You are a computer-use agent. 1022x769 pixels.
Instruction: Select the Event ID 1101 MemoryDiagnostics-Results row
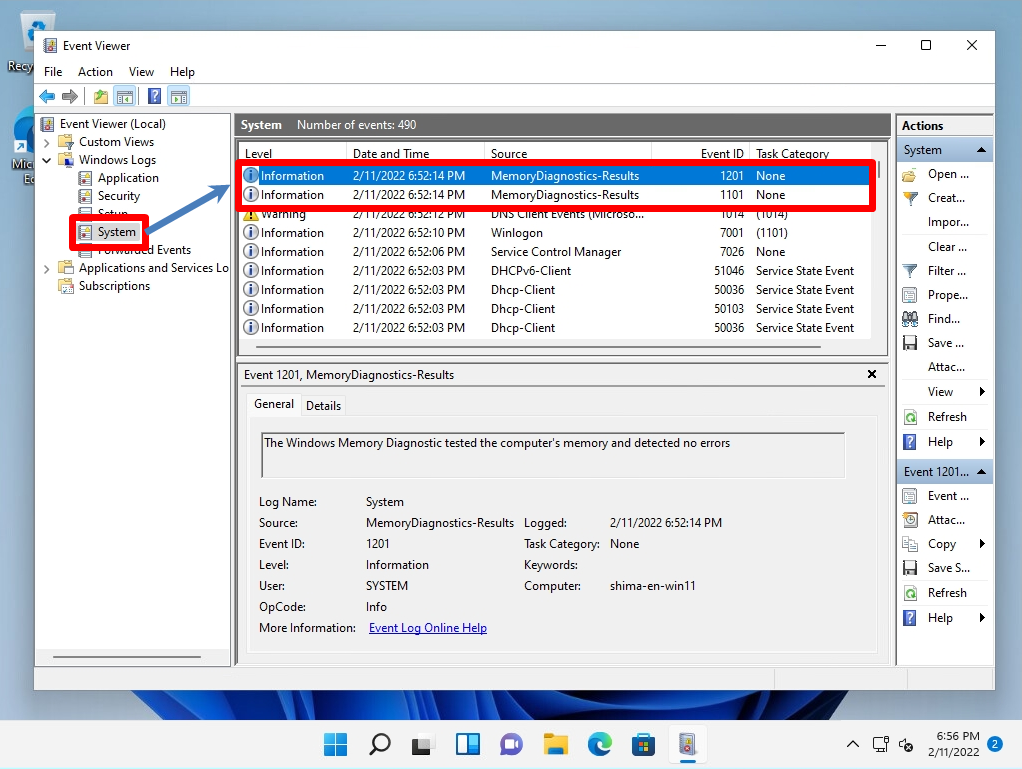coord(555,195)
